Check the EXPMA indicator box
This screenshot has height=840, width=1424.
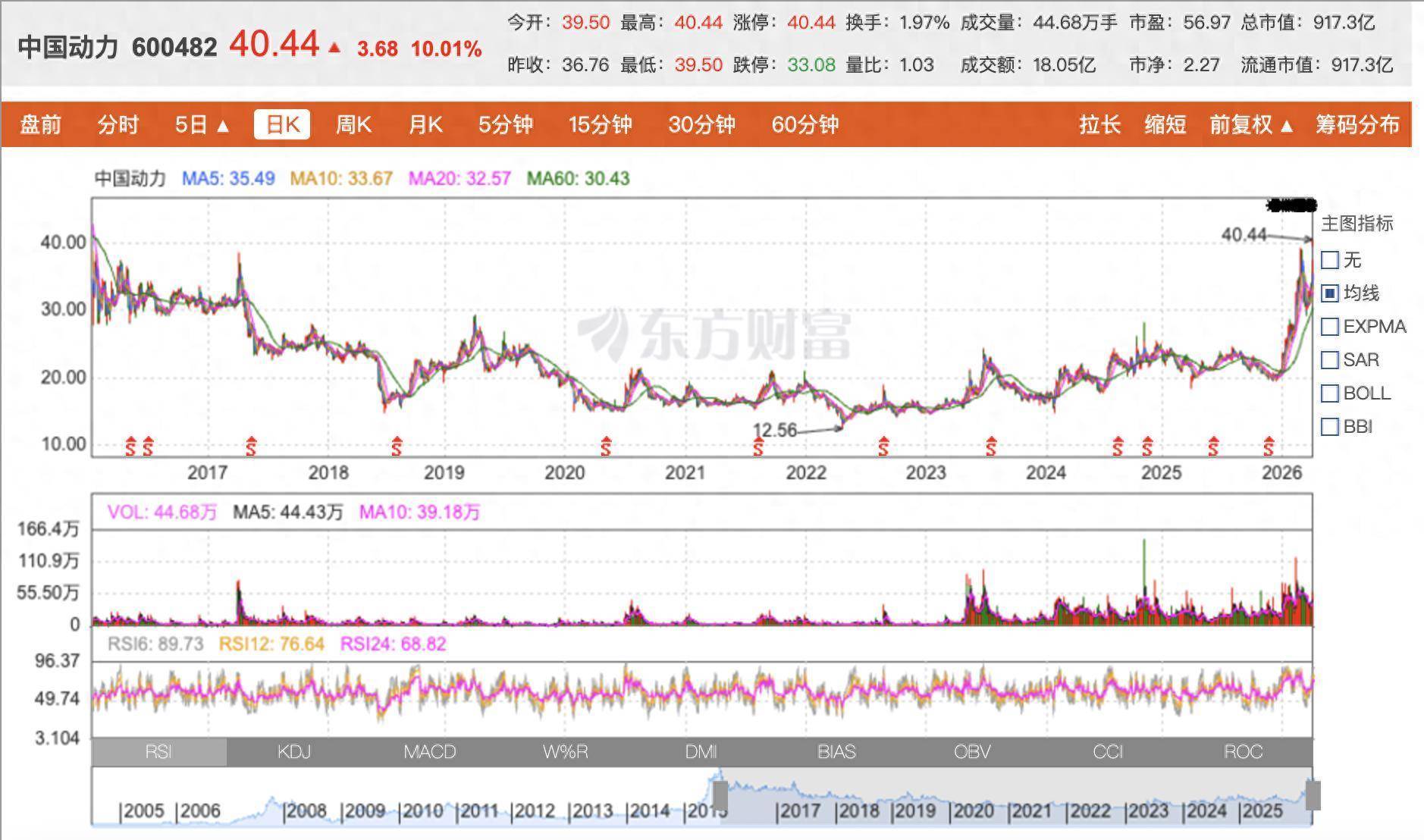pyautogui.click(x=1330, y=327)
